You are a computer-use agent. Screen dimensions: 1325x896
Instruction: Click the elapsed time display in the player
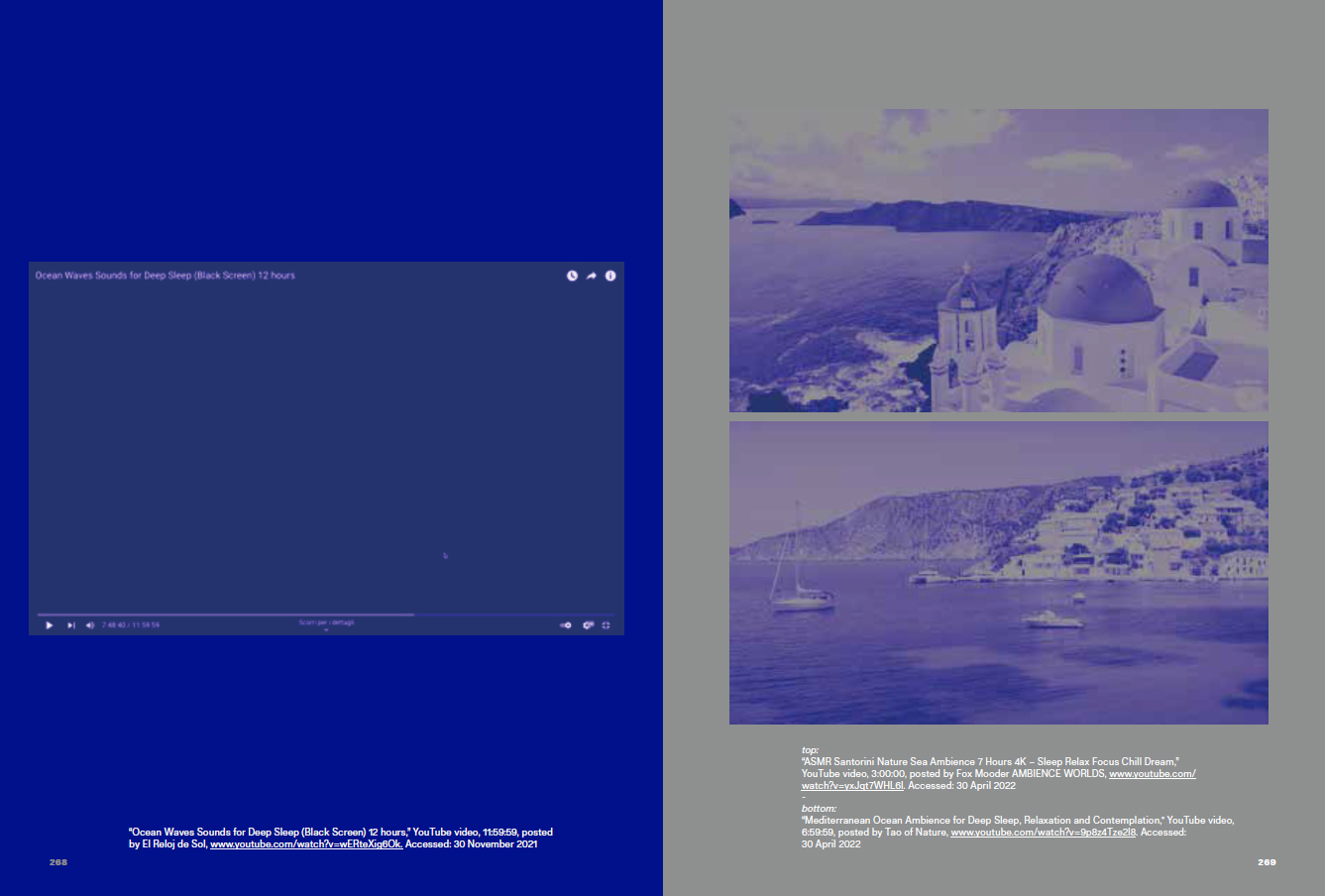(x=130, y=625)
